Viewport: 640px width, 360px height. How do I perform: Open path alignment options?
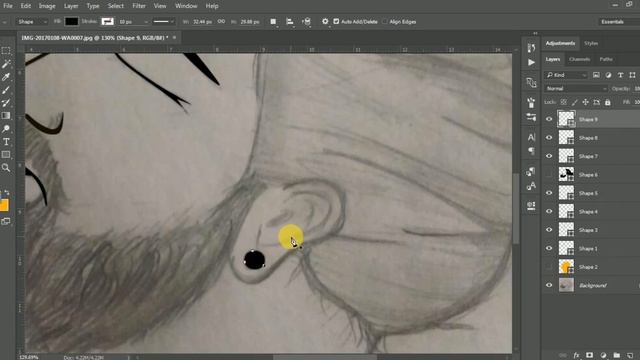(x=290, y=22)
